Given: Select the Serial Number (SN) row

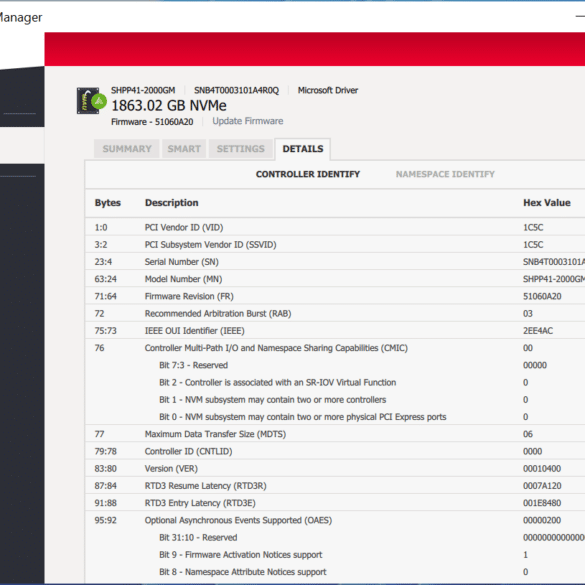Looking at the screenshot, I should (335, 262).
